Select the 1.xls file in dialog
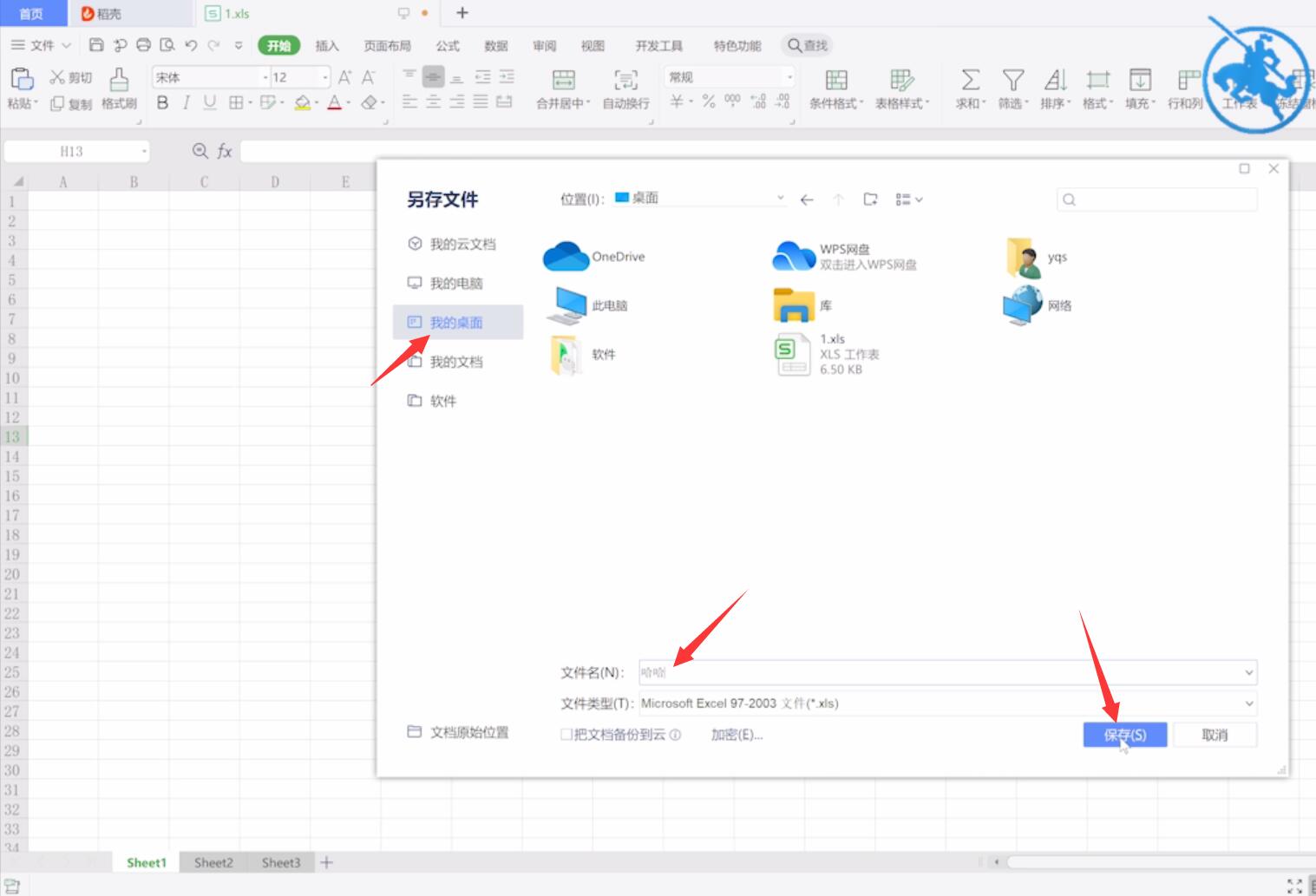The width and height of the screenshot is (1316, 896). click(x=827, y=354)
